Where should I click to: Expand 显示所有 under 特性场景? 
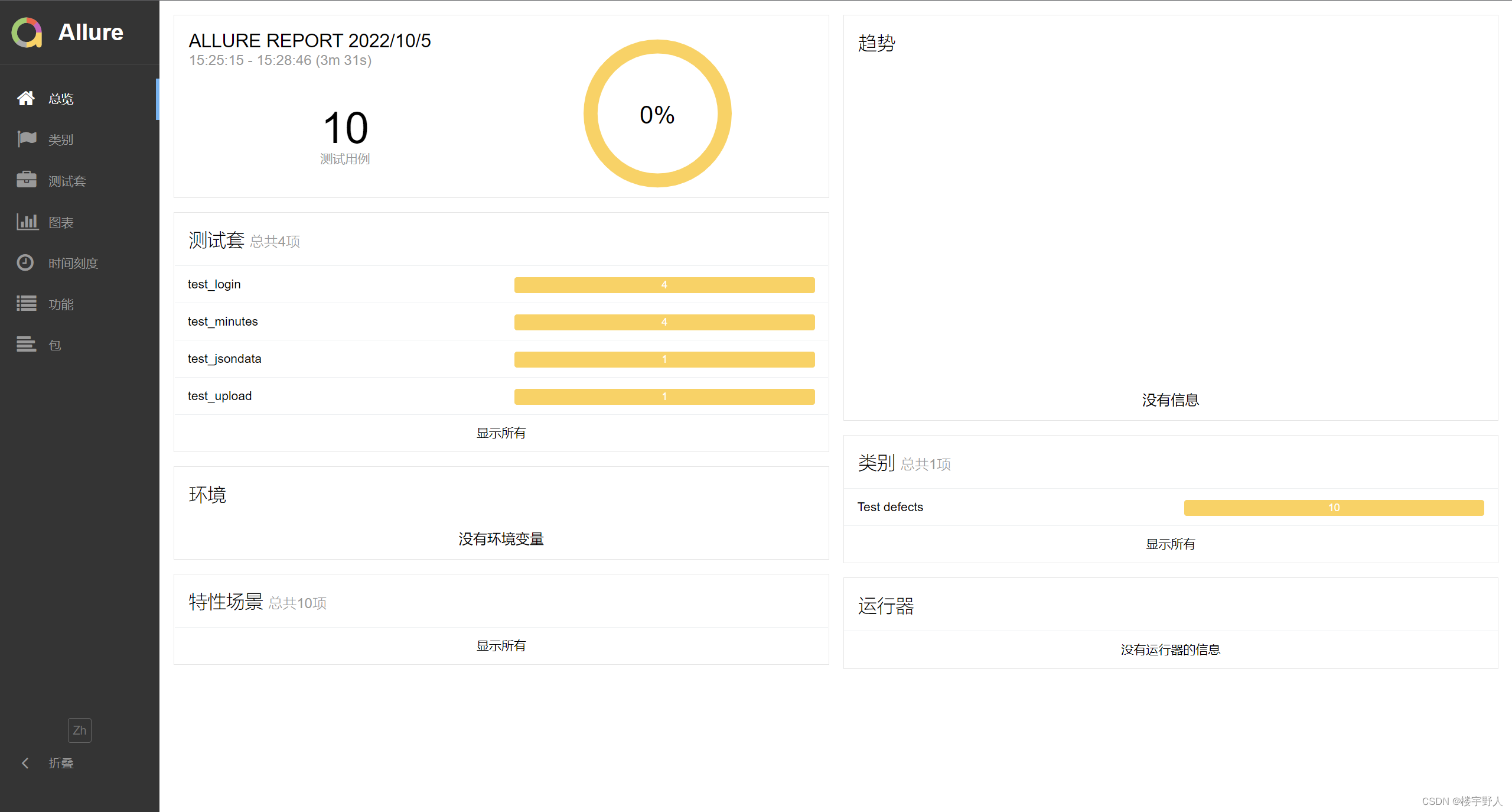click(501, 646)
